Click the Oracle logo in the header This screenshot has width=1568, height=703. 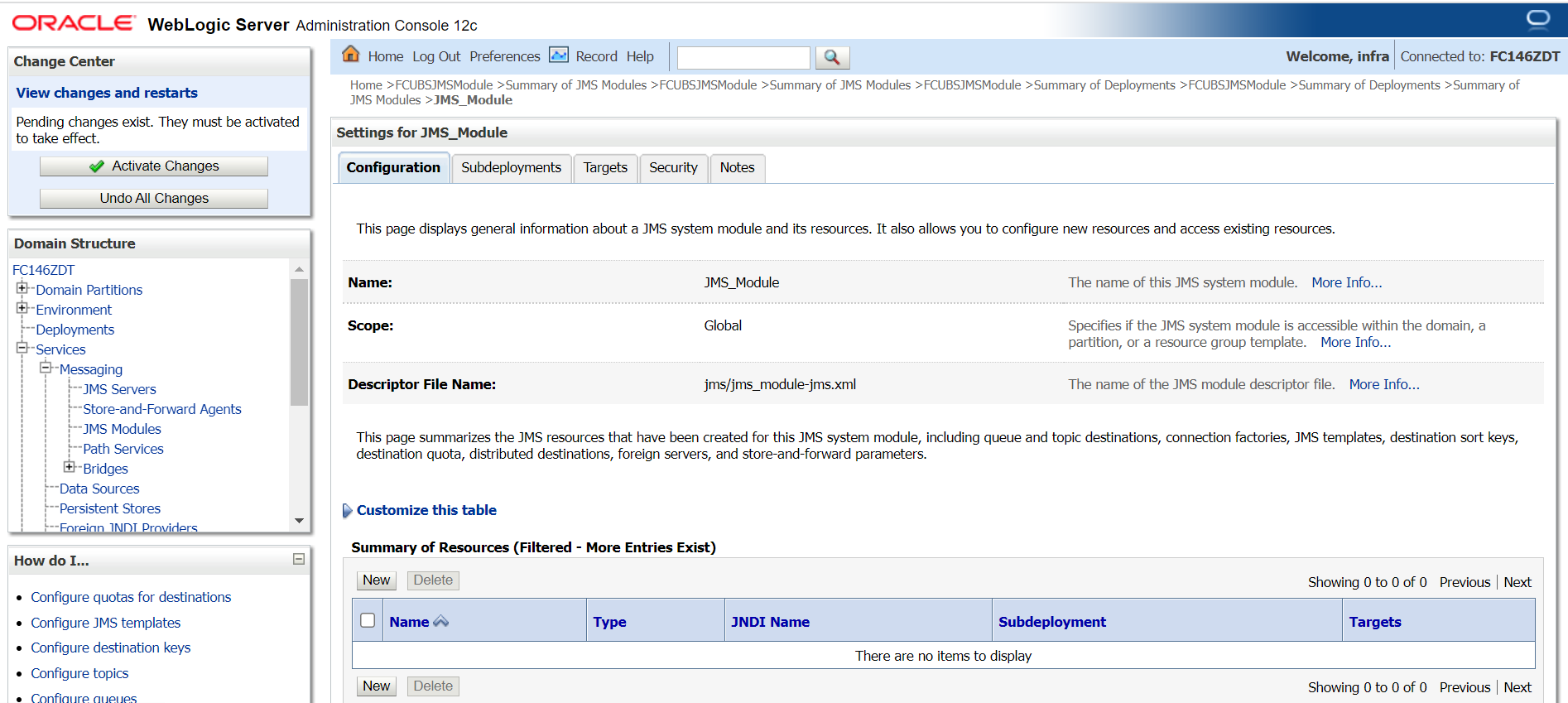[x=73, y=23]
